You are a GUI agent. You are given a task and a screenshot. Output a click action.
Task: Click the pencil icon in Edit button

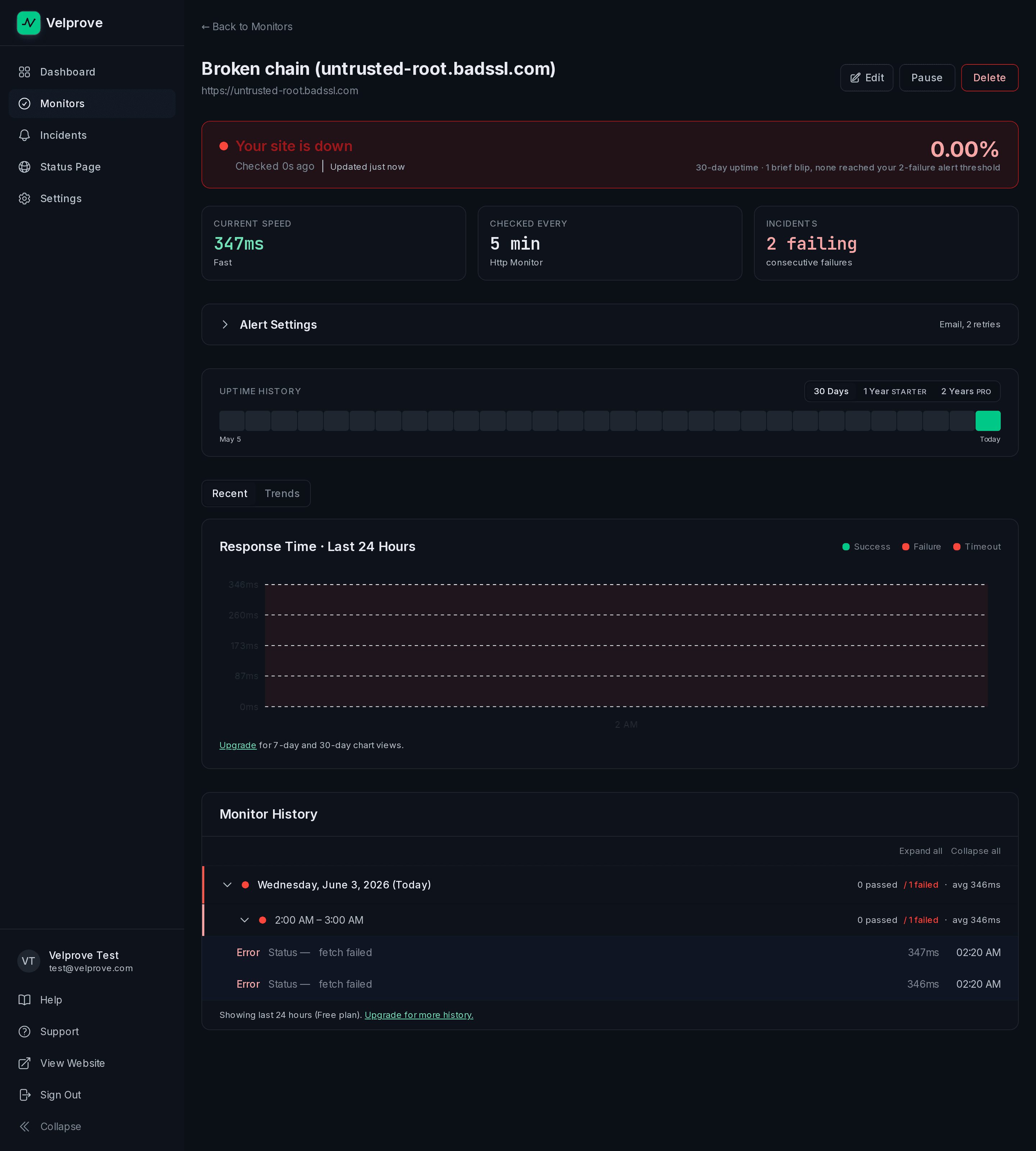pos(855,78)
